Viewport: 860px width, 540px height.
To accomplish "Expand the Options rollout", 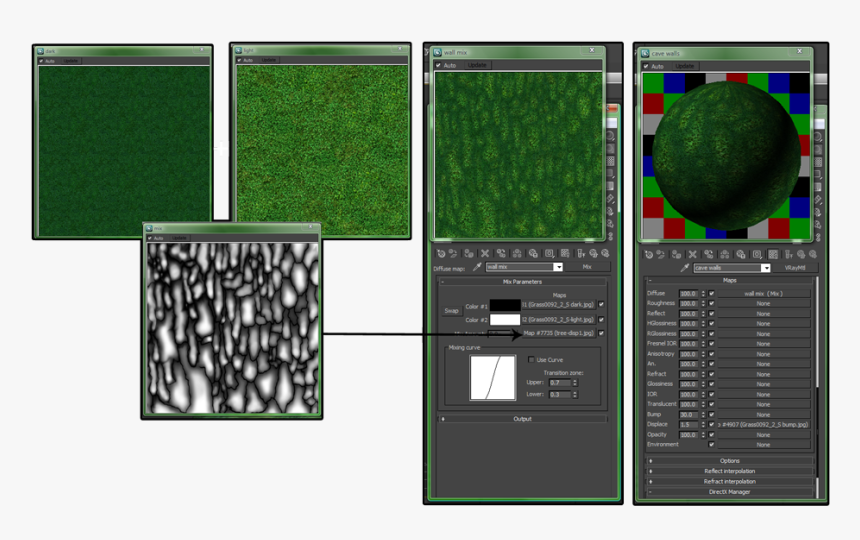I will click(729, 461).
